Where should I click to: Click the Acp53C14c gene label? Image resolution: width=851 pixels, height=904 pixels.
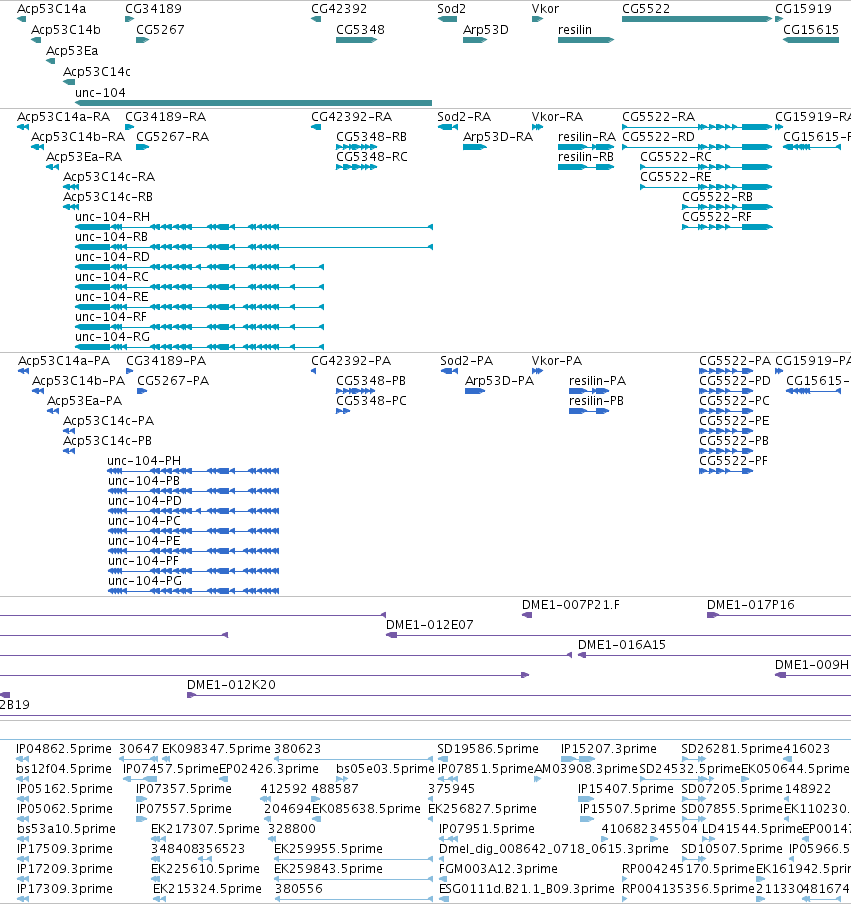(97, 71)
